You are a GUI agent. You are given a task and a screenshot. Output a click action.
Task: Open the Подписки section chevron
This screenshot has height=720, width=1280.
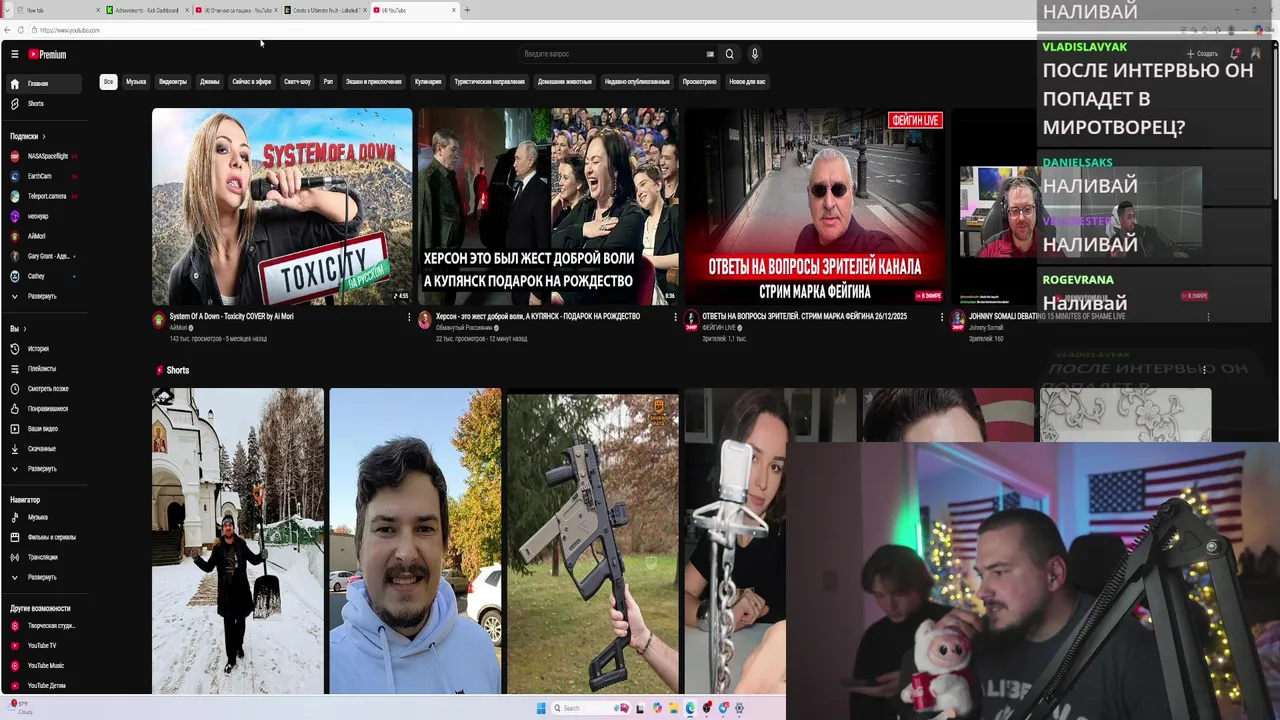click(44, 136)
